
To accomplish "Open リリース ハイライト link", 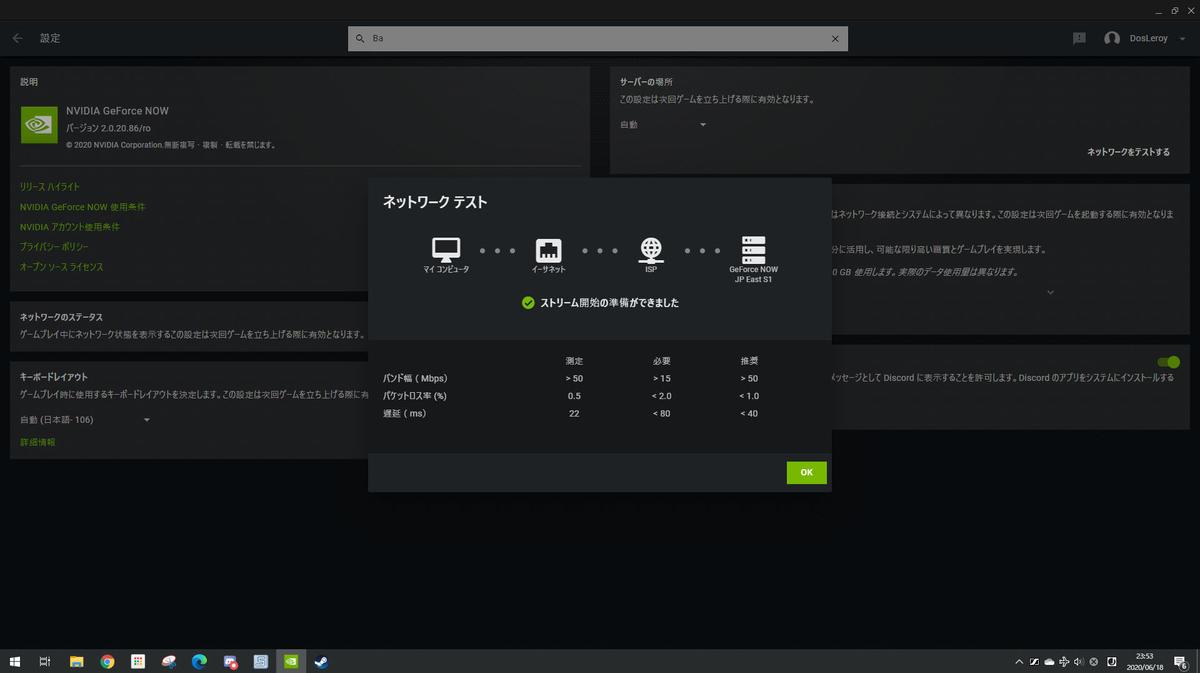I will point(50,187).
